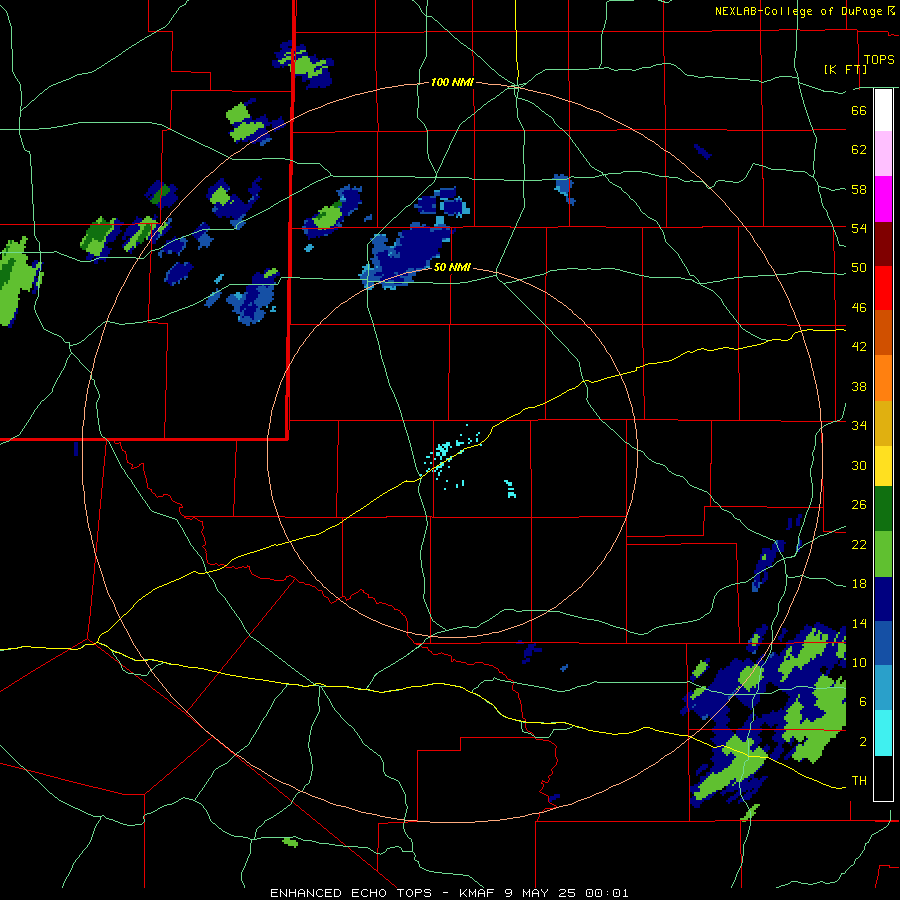Click the legend value 22

pyautogui.click(x=859, y=544)
